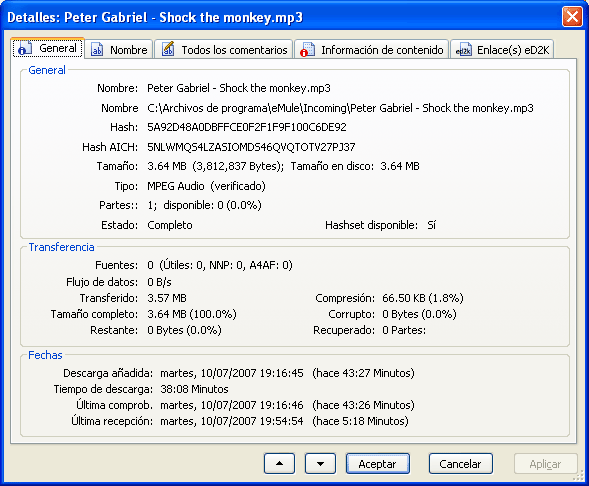Click file name value in General group
Image resolution: width=589 pixels, height=486 pixels.
click(239, 88)
